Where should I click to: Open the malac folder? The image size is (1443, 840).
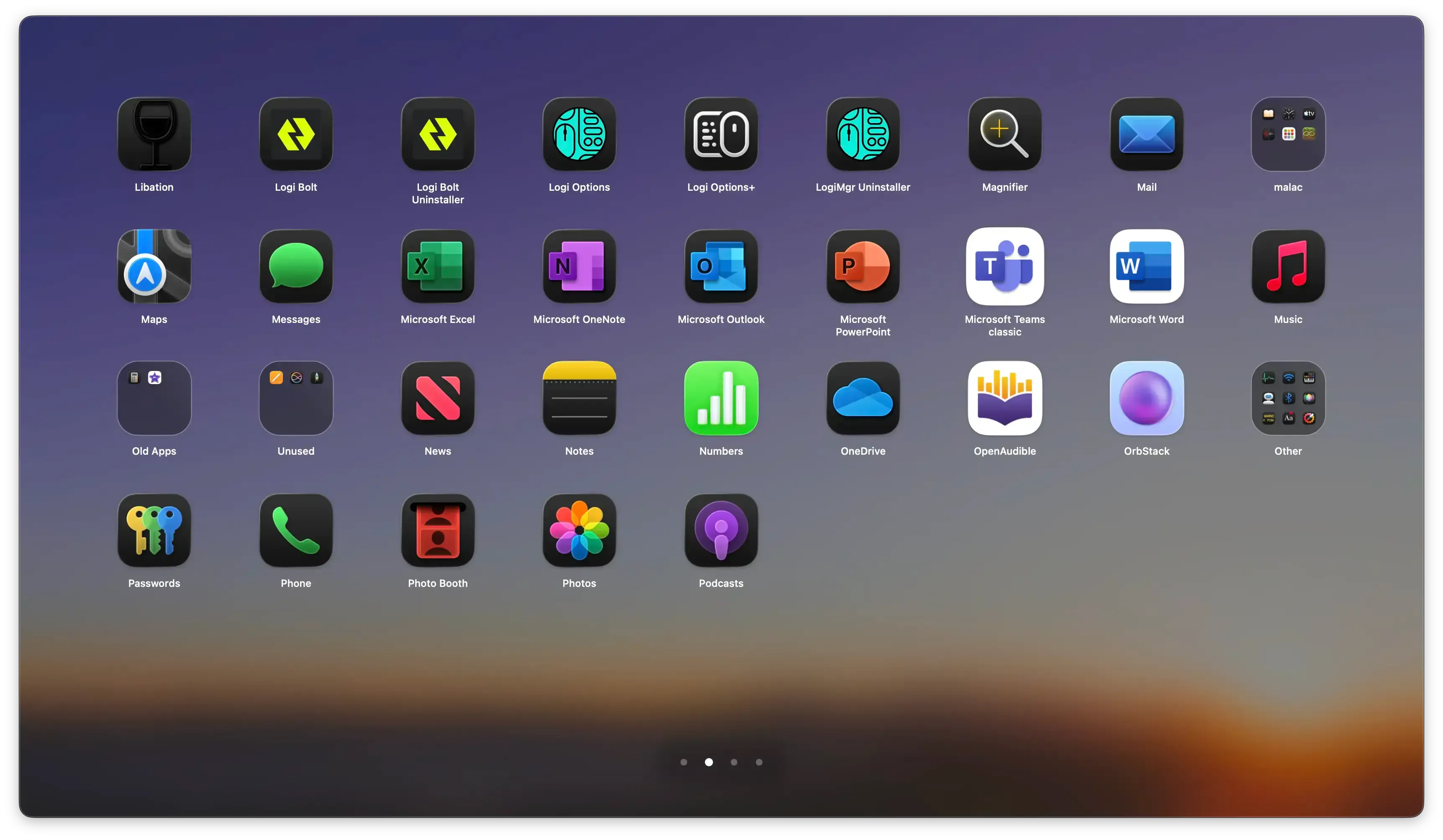pos(1289,134)
